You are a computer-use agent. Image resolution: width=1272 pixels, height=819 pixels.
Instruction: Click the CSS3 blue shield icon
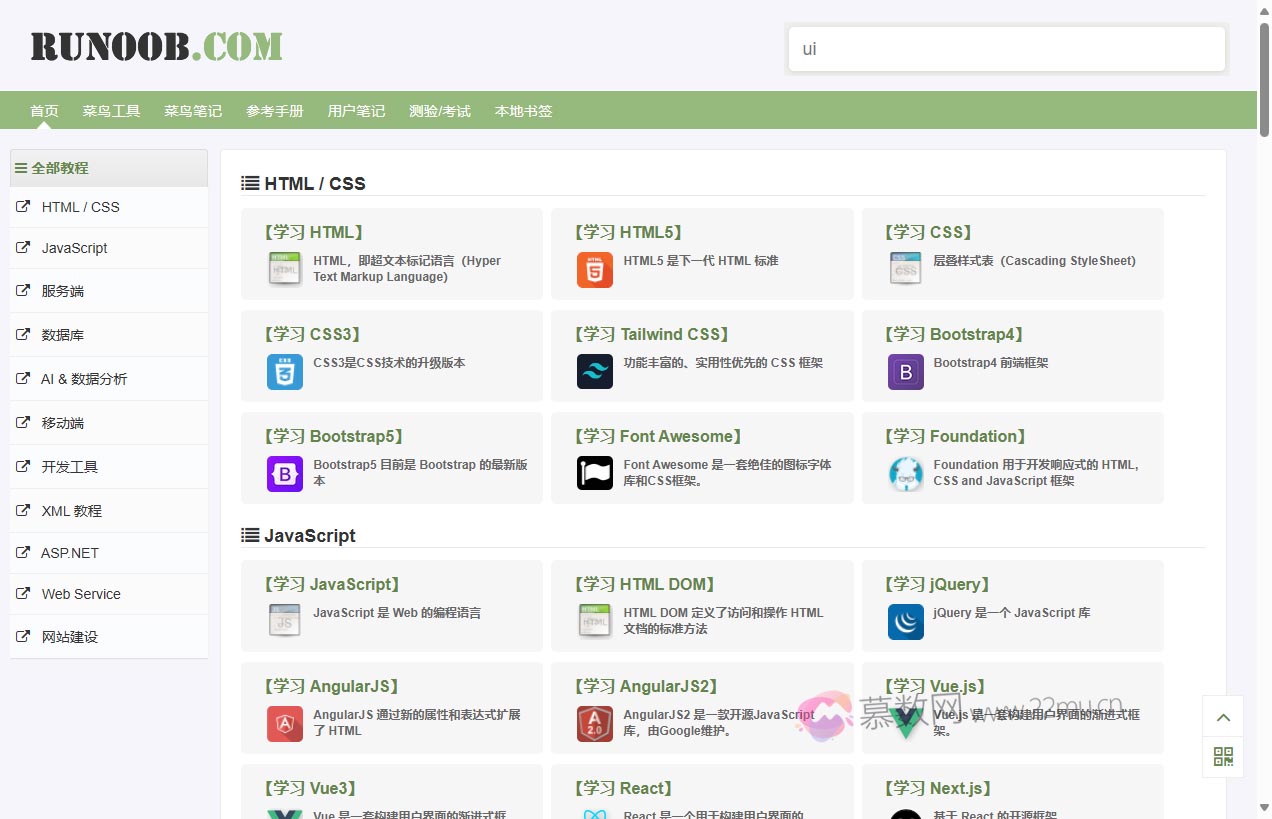click(x=284, y=372)
